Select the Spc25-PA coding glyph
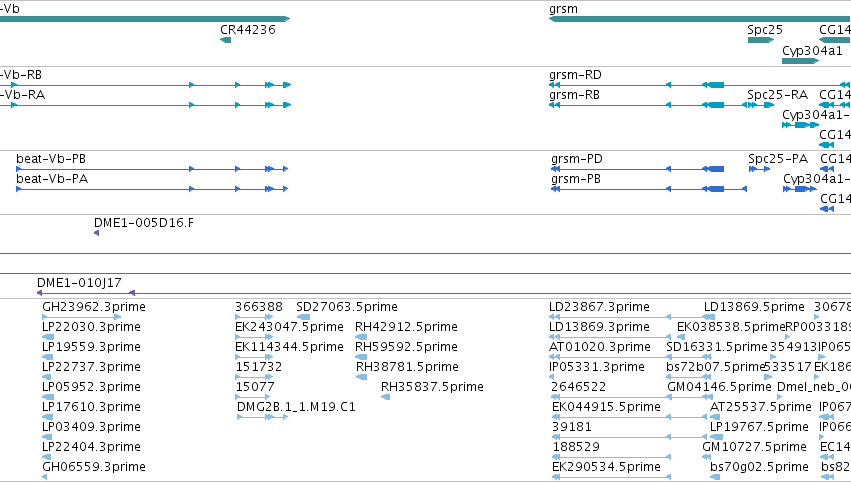This screenshot has height=482, width=851. [x=759, y=169]
